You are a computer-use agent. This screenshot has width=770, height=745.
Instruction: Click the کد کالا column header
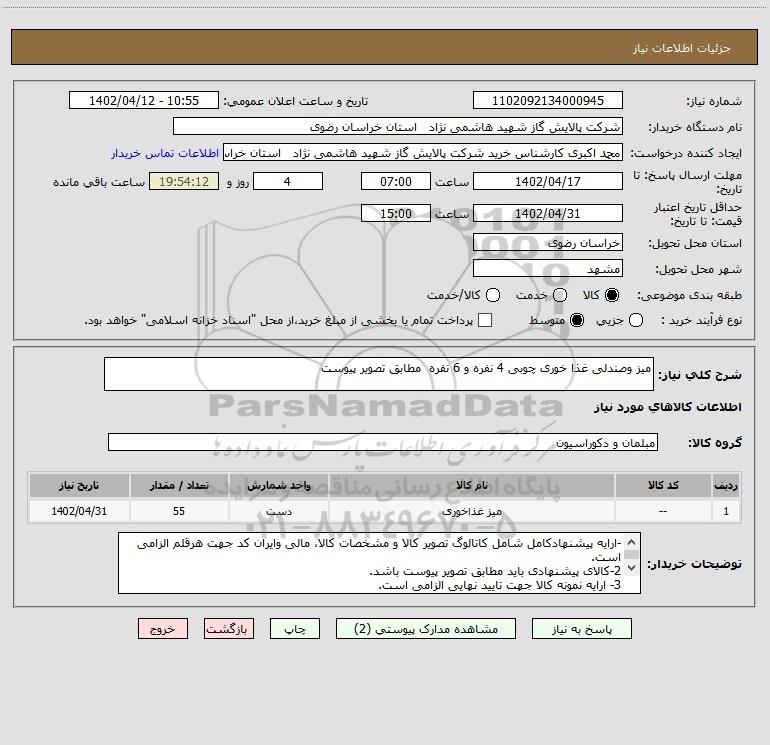663,485
